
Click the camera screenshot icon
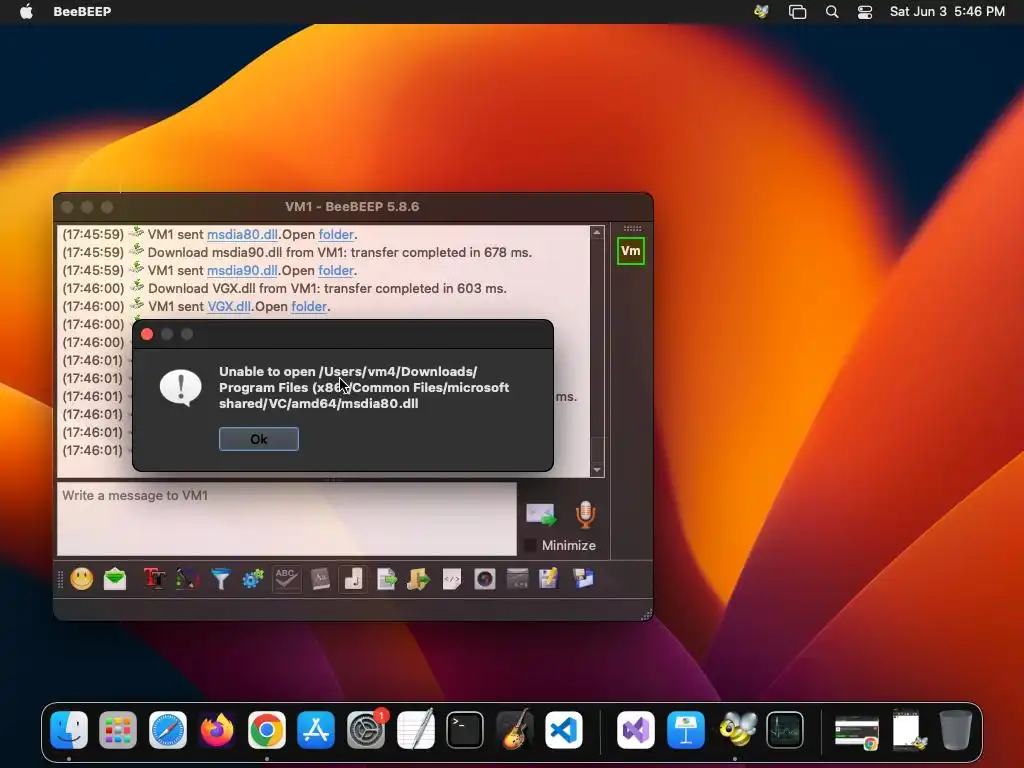[x=485, y=579]
